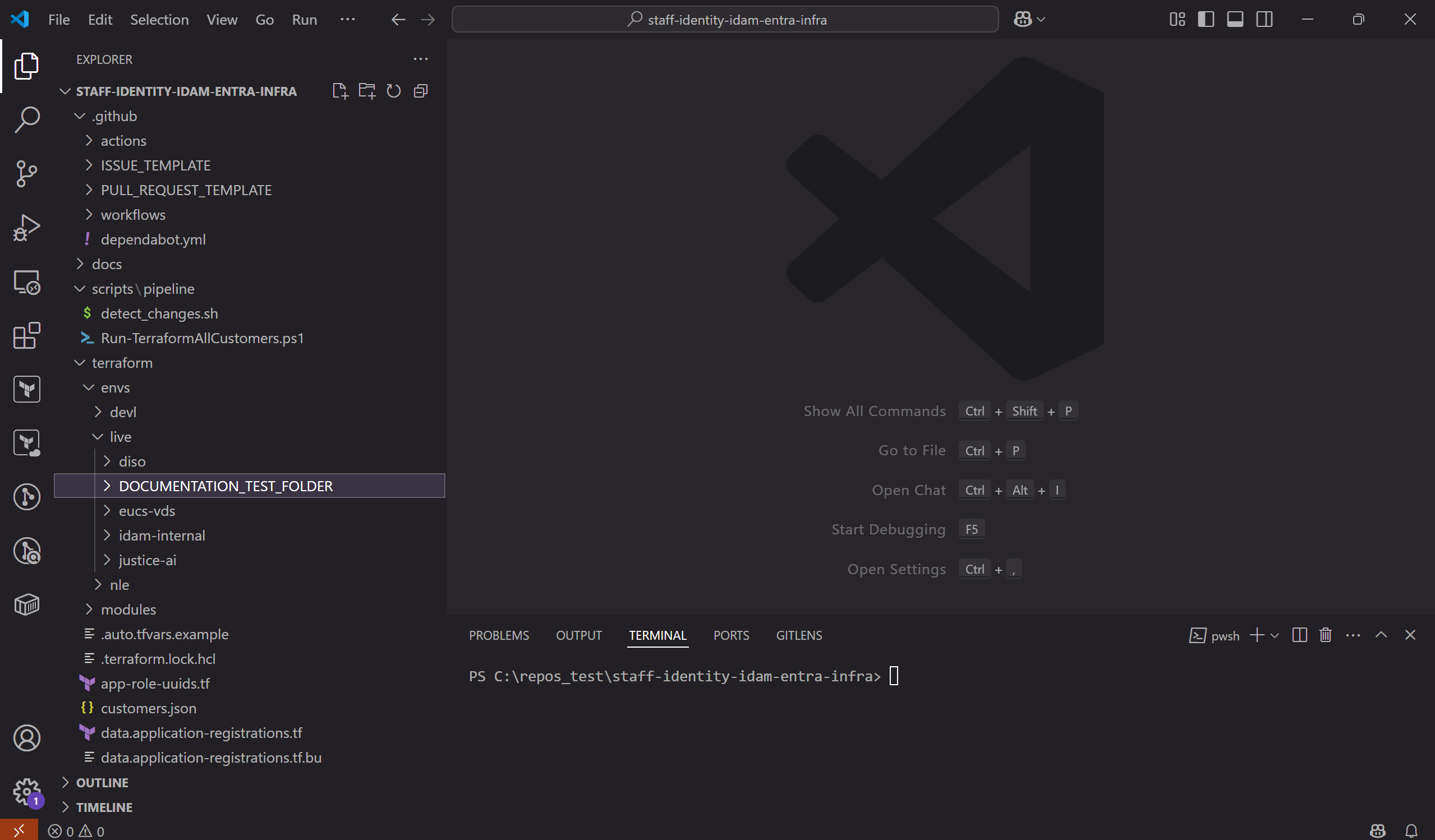Screen dimensions: 1435x840
Task: Open customers.json file
Action: pyautogui.click(x=250, y=708)
